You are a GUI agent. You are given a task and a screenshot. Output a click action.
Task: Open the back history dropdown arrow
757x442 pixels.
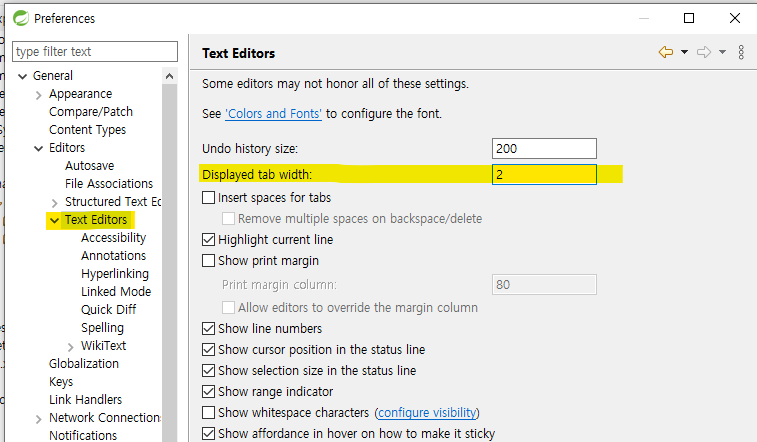pyautogui.click(x=684, y=52)
